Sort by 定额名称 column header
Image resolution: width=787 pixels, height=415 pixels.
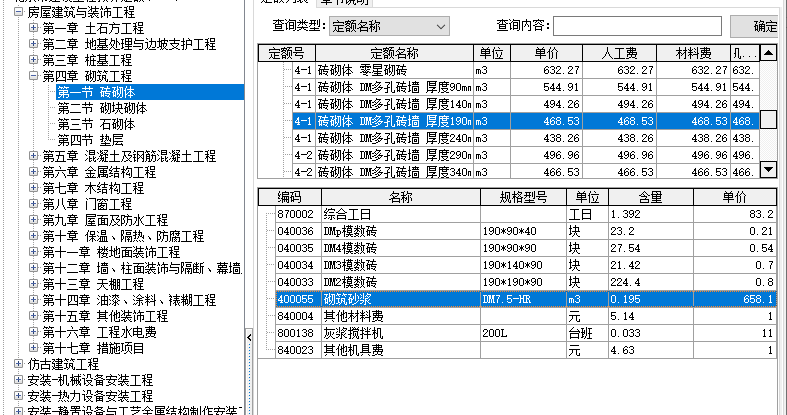(x=395, y=53)
